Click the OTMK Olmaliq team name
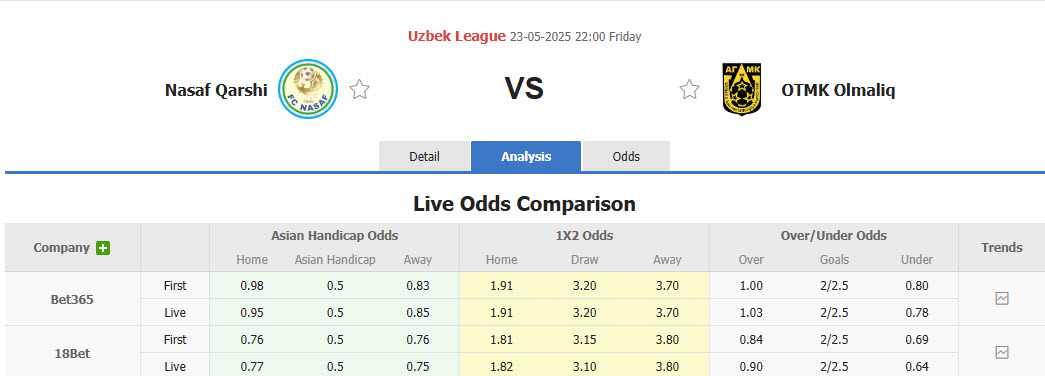The height and width of the screenshot is (376, 1045). [x=838, y=90]
